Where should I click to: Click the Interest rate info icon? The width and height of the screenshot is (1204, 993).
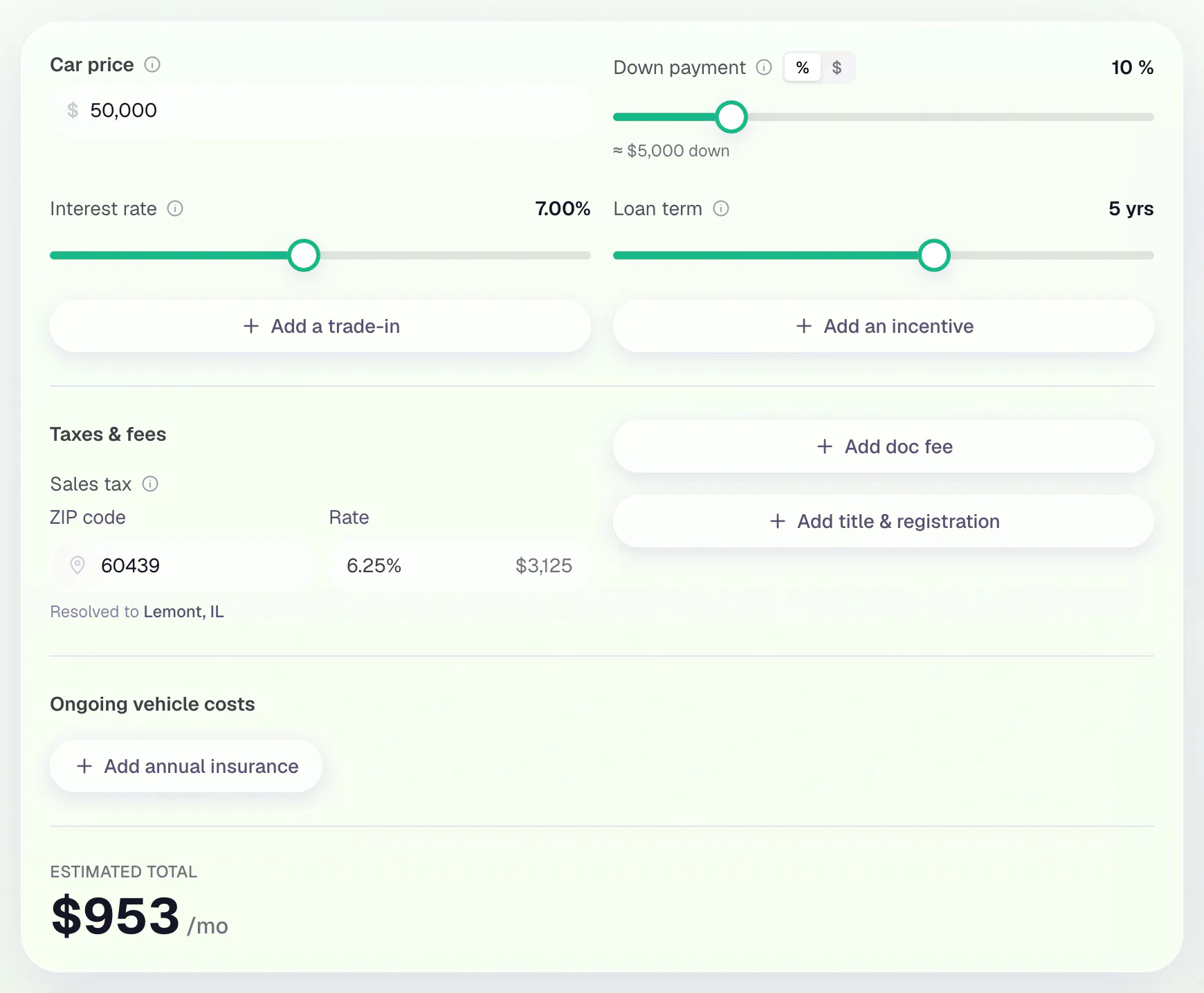tap(175, 208)
